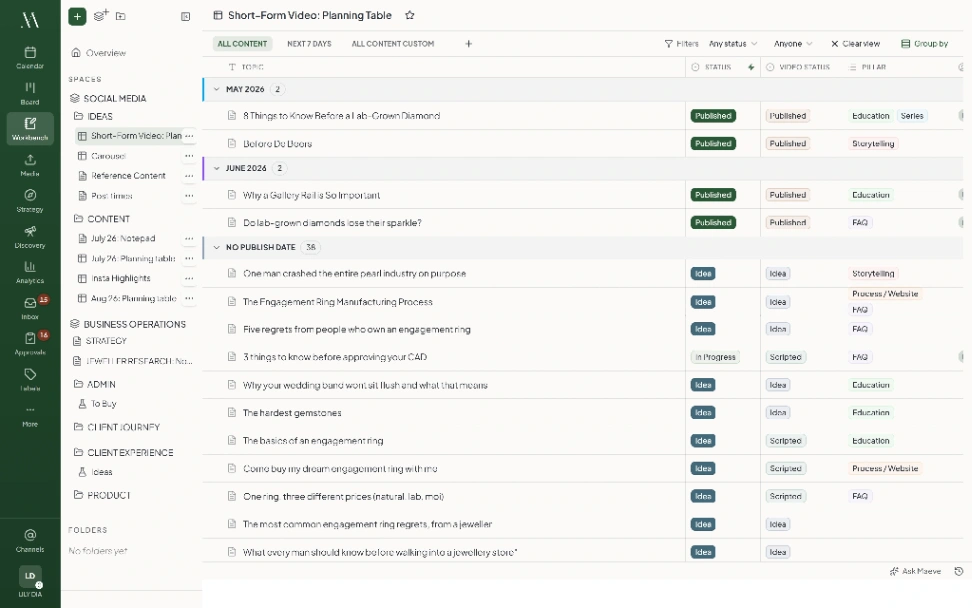
Task: Click the VIDEO STATUS column header
Action: pos(798,67)
